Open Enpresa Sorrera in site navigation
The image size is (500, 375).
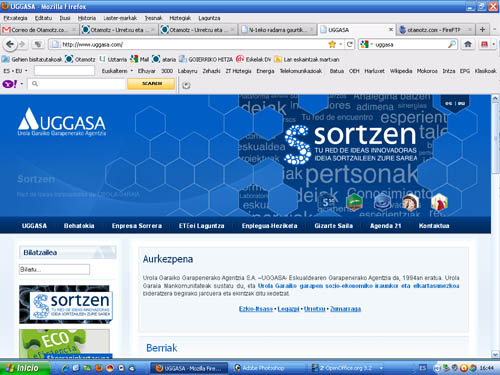pos(137,226)
